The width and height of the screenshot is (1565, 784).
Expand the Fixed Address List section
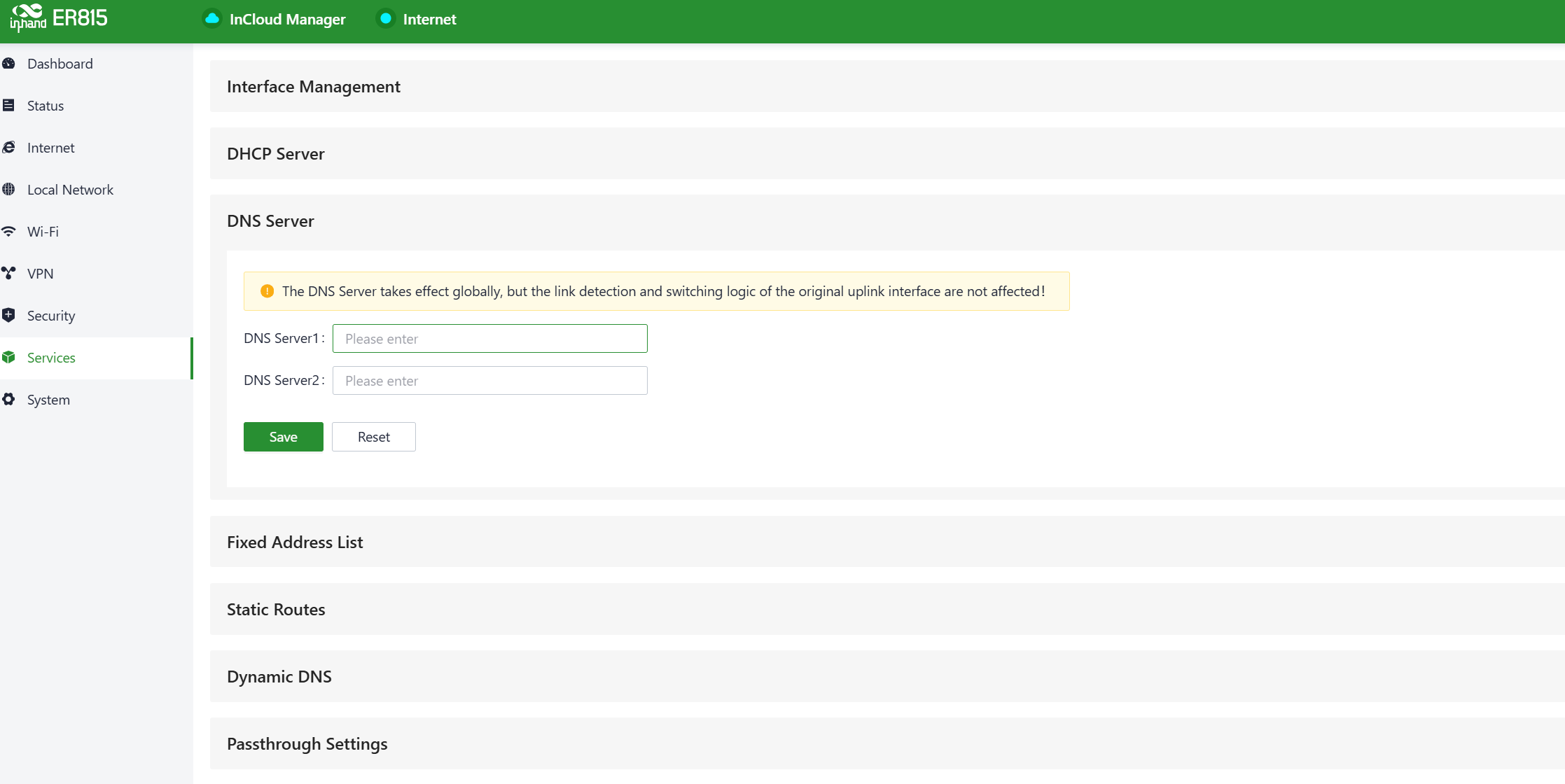tap(295, 542)
